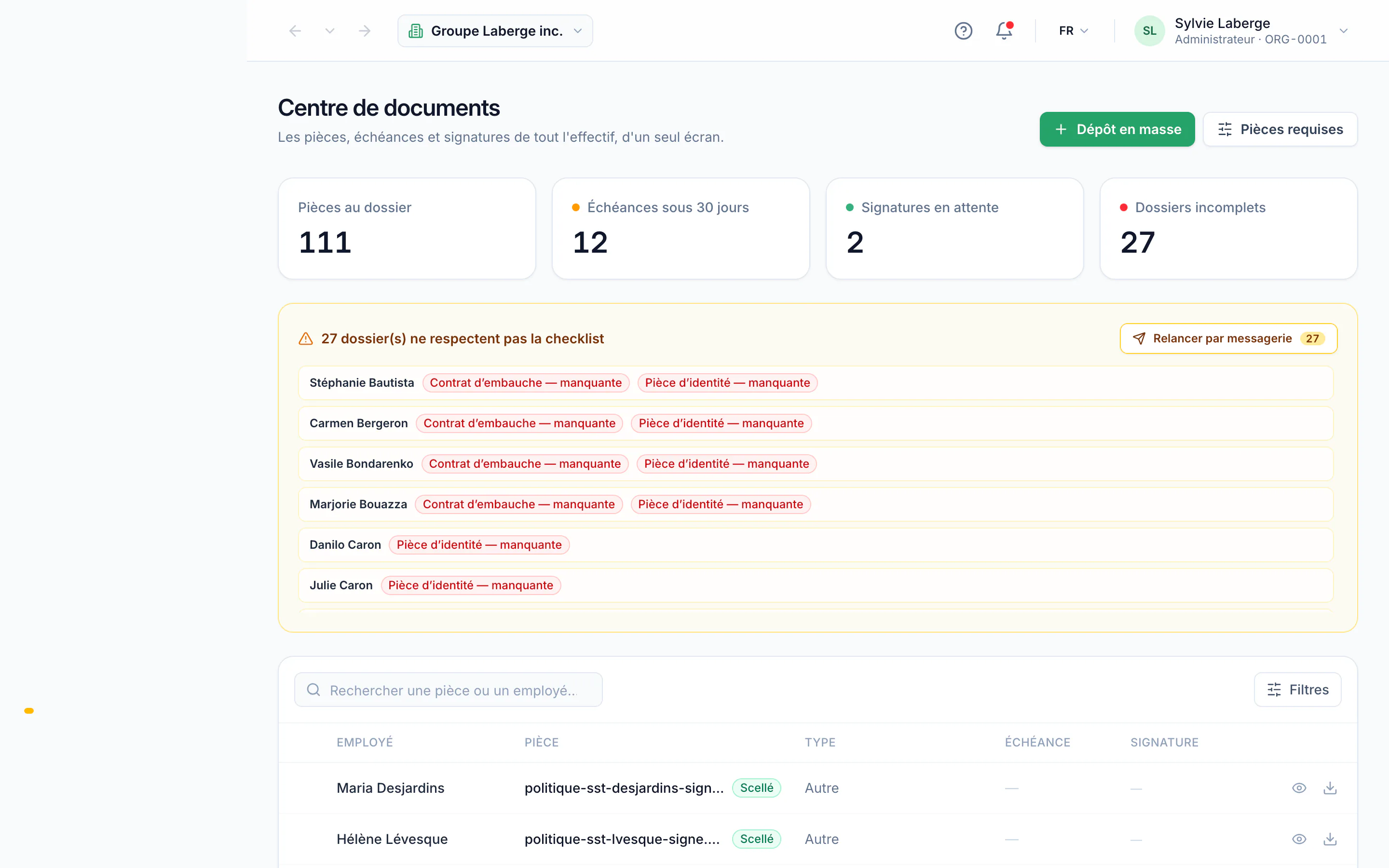Screen dimensions: 1389x868
Task: Select Stéphanie Bautista checklist row name
Action: tap(362, 383)
